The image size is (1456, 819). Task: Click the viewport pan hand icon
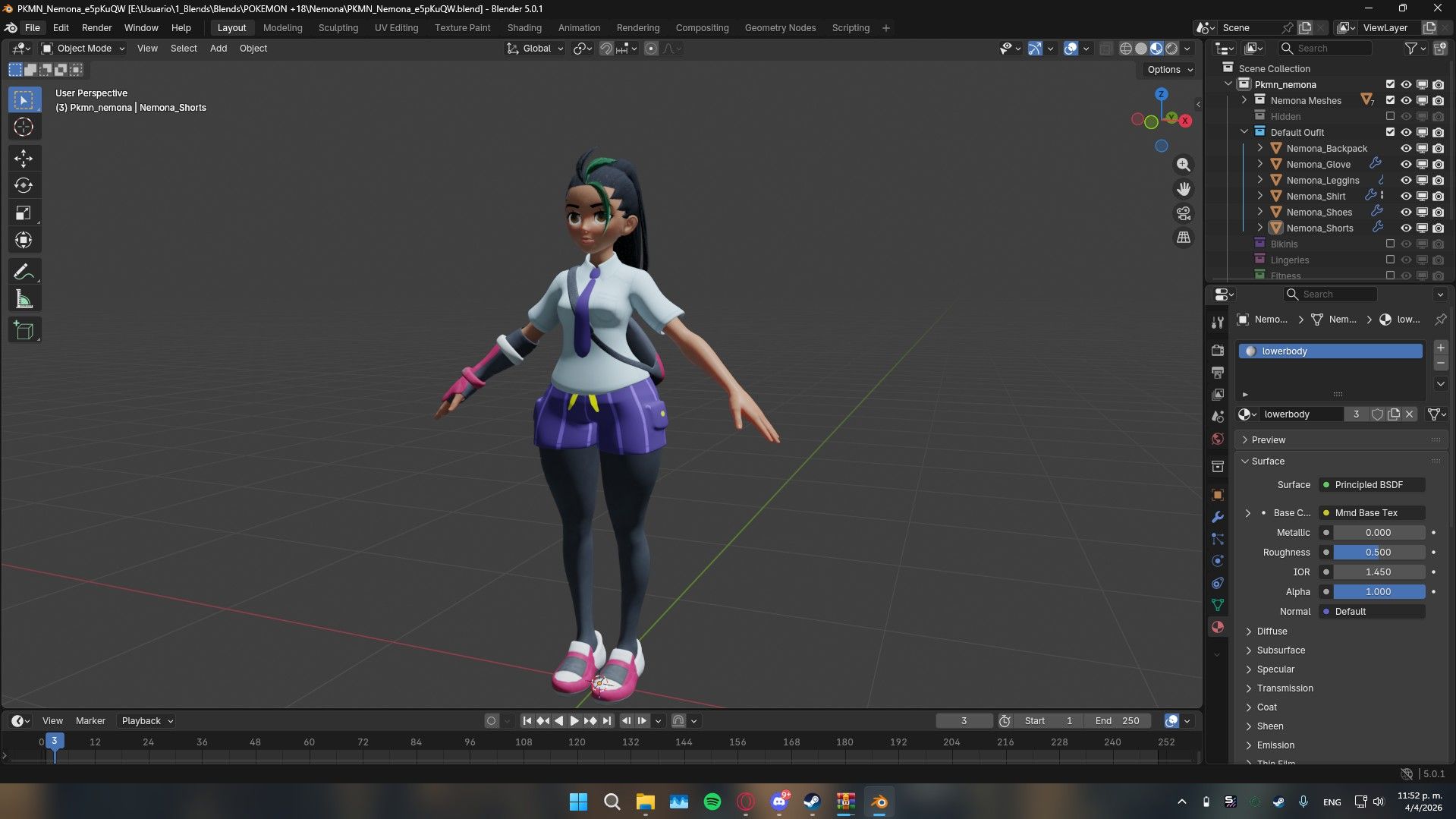point(1183,189)
